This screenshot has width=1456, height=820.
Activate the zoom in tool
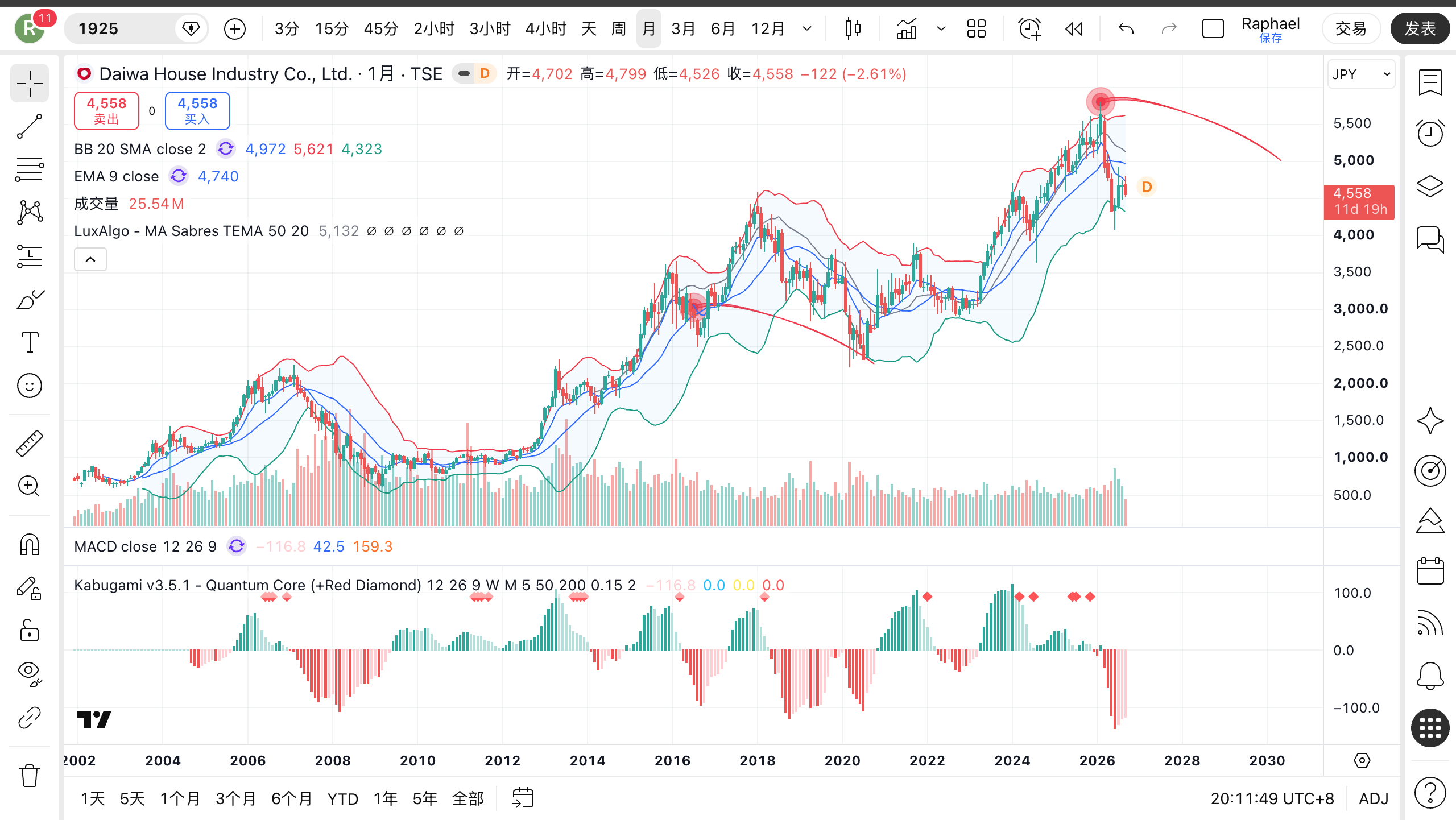pos(30,486)
